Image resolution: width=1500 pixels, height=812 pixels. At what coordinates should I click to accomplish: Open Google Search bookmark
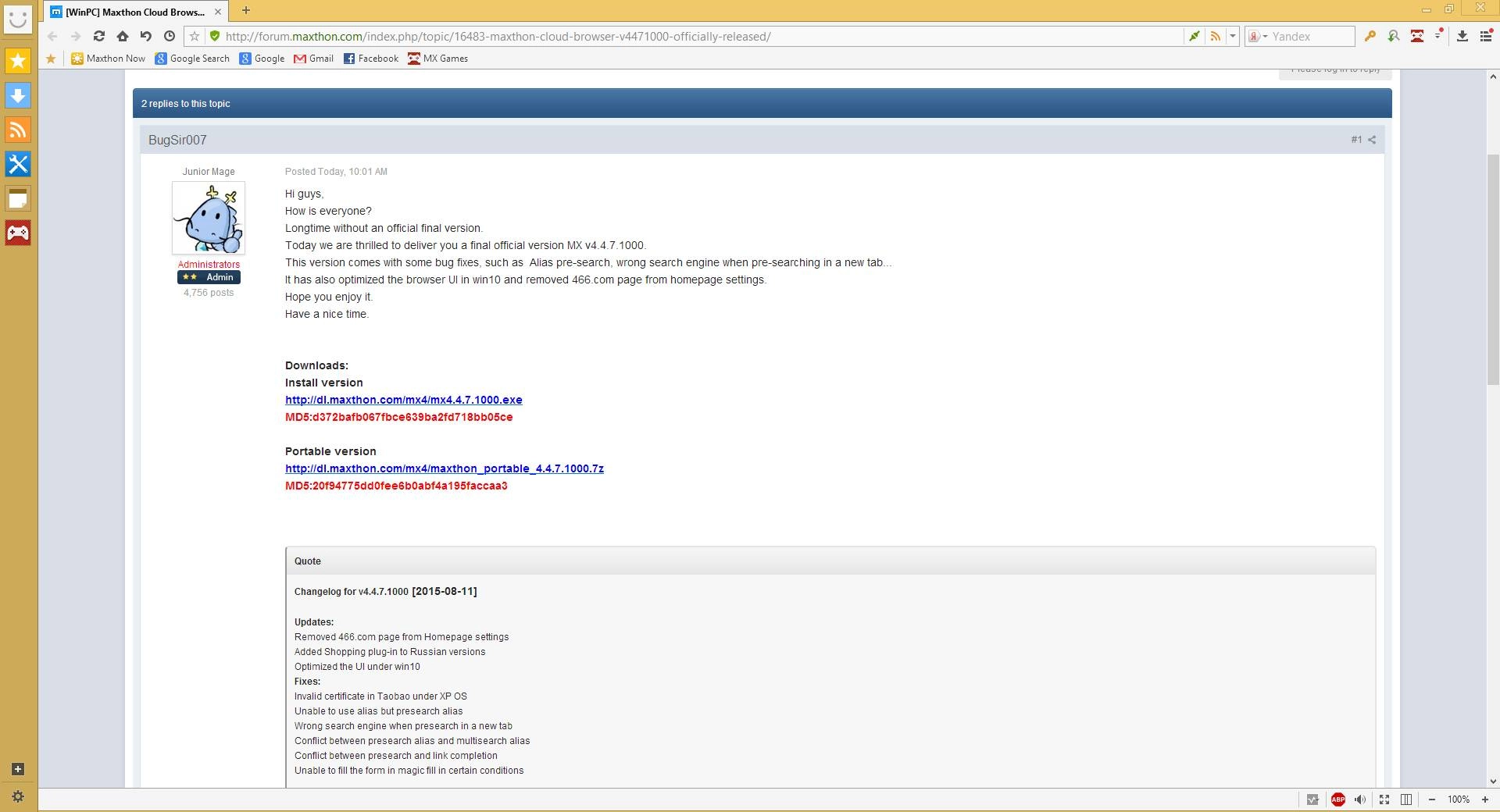pos(192,59)
